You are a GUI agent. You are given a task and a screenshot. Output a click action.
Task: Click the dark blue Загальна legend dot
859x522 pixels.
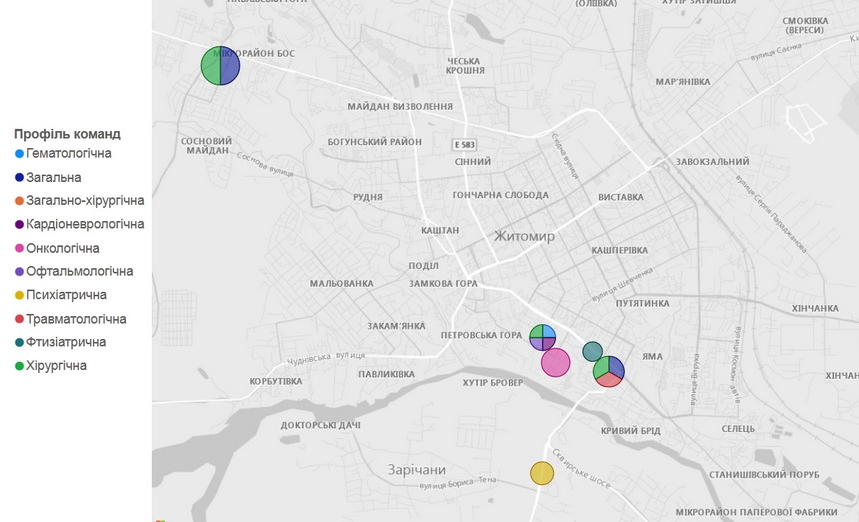[x=20, y=178]
